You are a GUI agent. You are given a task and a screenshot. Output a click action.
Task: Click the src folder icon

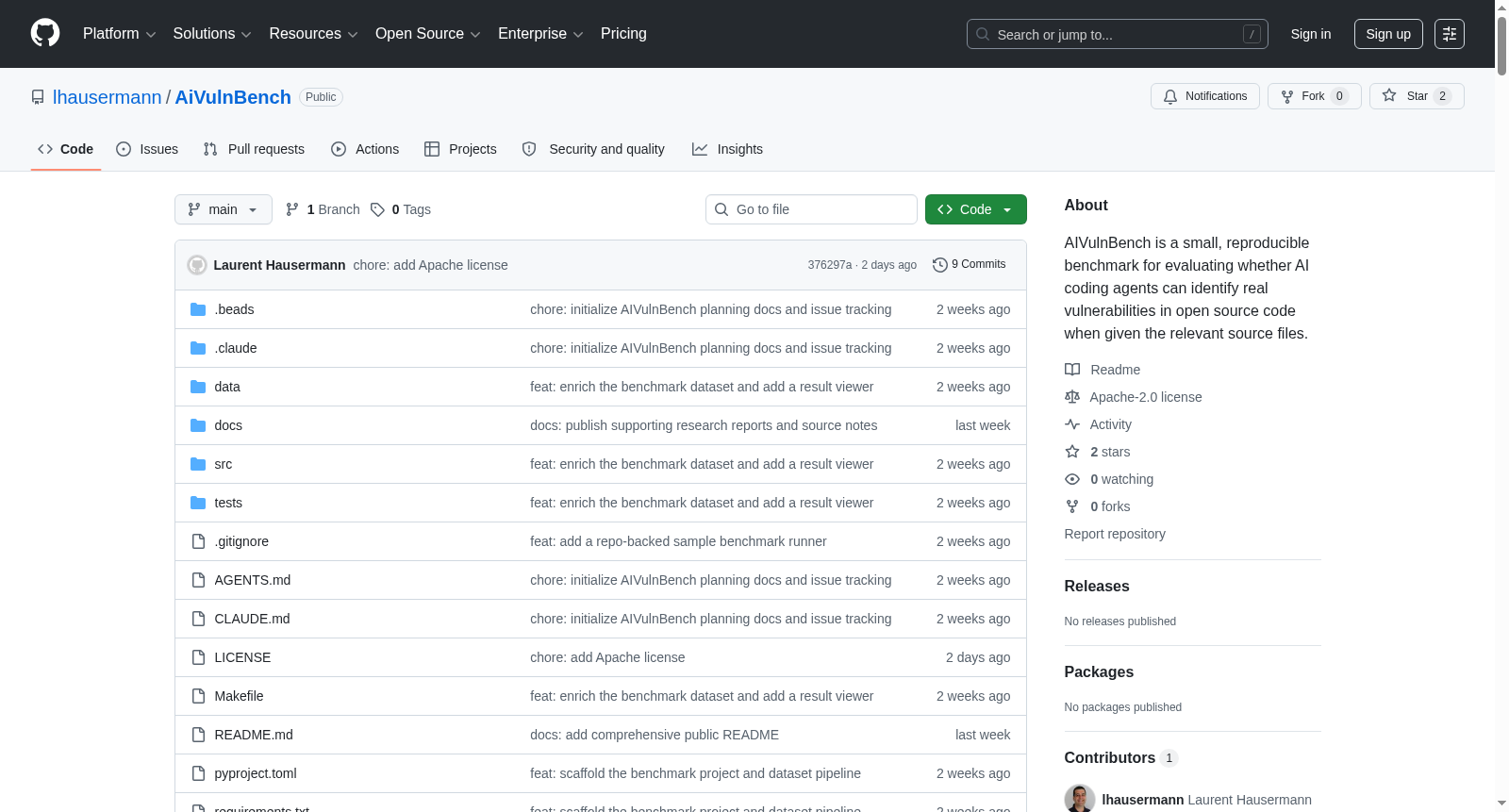point(198,464)
